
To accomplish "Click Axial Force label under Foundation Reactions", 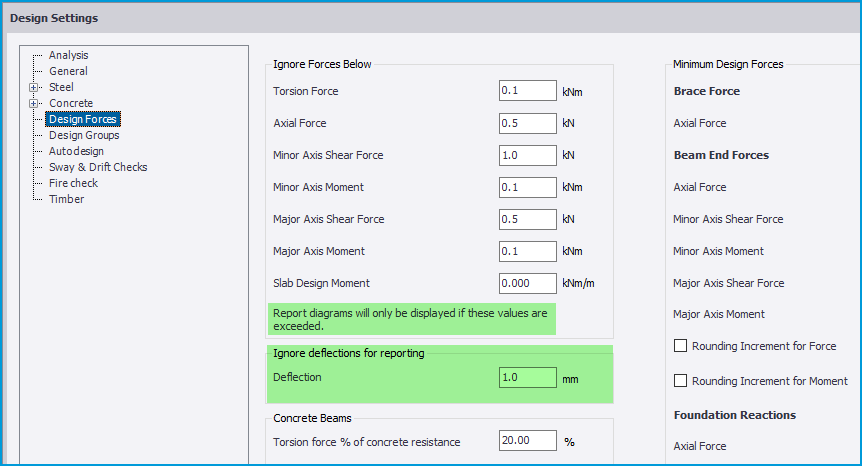I will tap(700, 446).
